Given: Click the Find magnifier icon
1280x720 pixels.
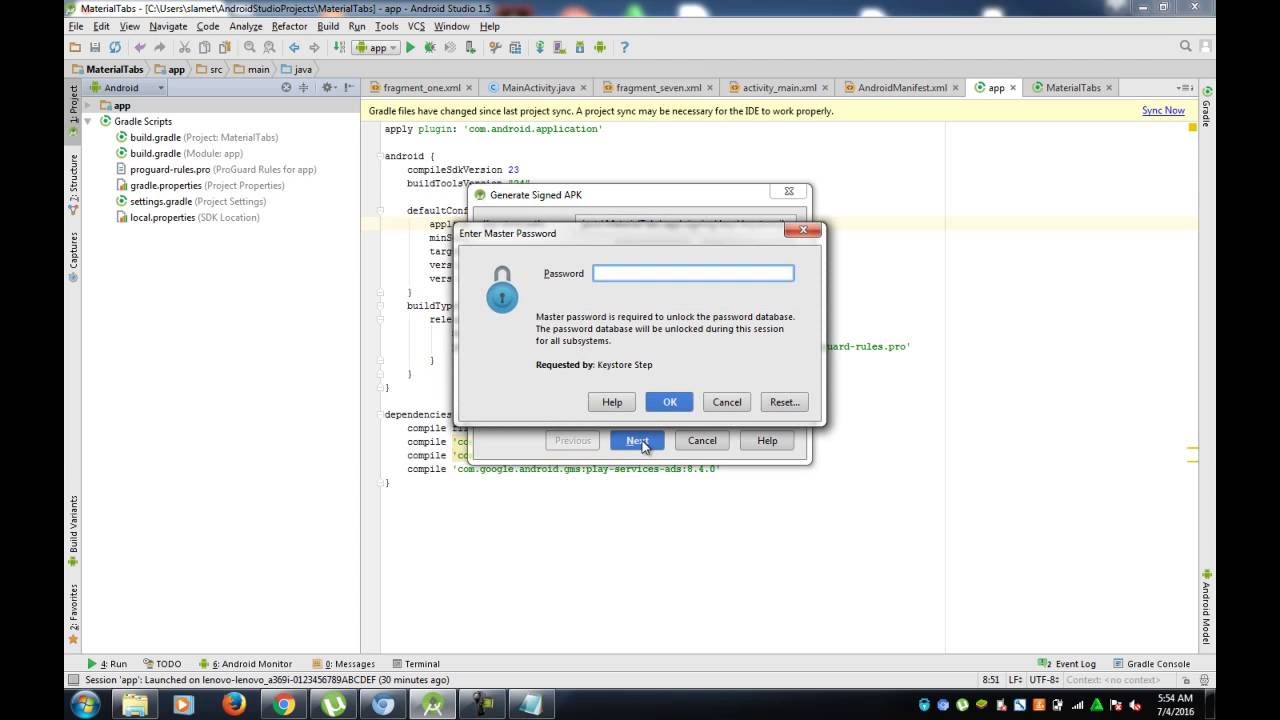Looking at the screenshot, I should coord(249,47).
